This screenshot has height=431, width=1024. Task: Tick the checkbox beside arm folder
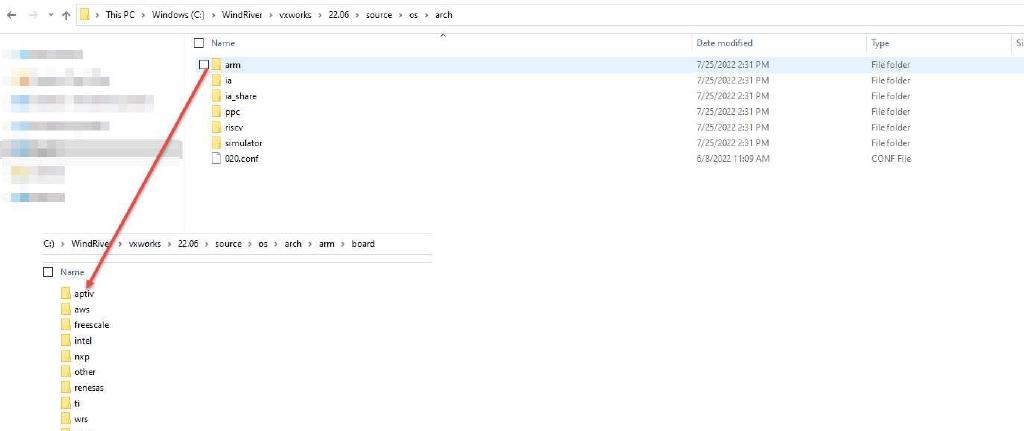(x=204, y=65)
